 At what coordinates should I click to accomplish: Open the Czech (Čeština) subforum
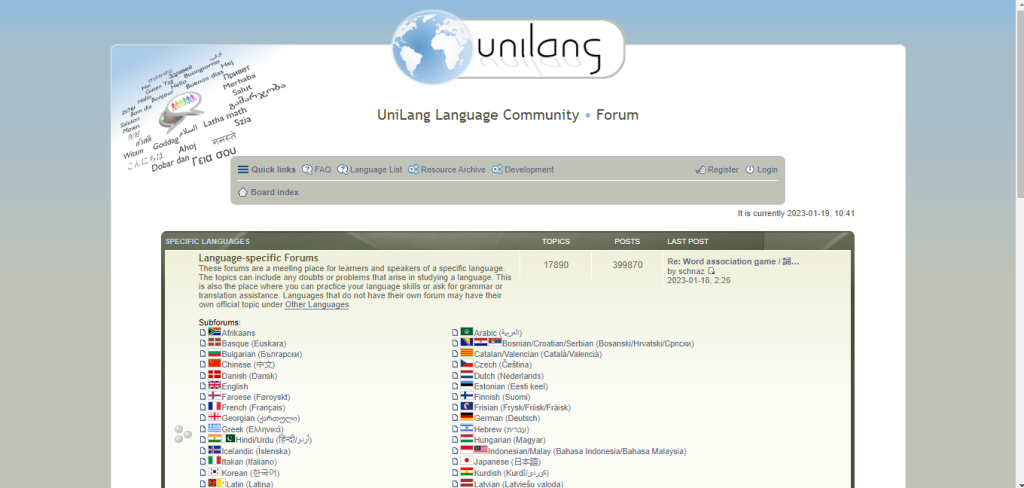[x=503, y=365]
